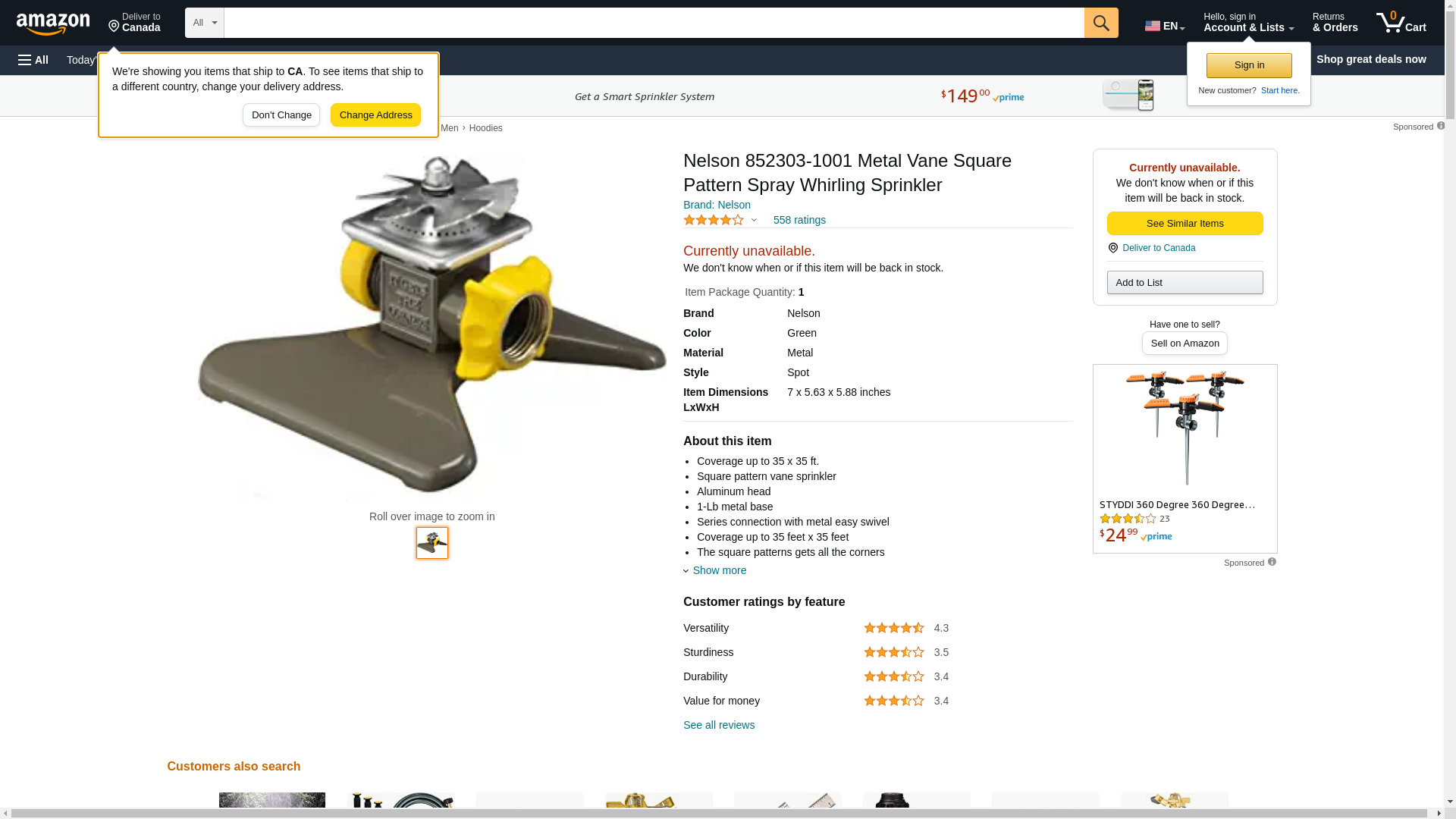Select the sprinkler product thumbnail image

point(432,543)
